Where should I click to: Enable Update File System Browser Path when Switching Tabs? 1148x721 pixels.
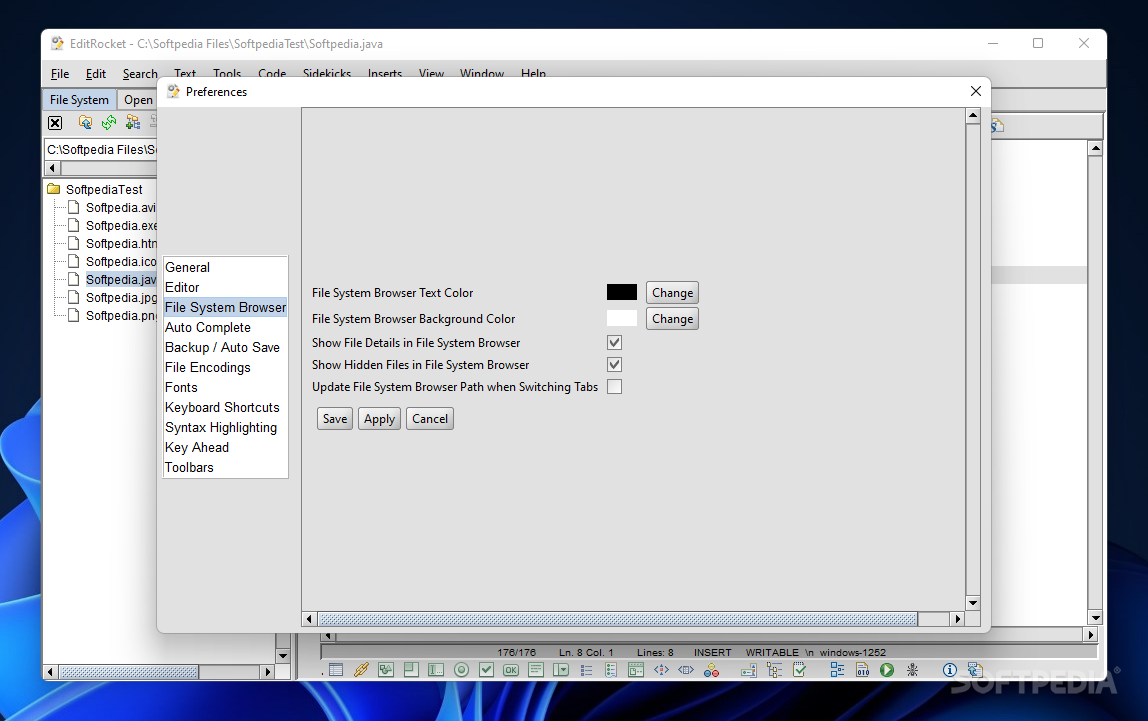pyautogui.click(x=614, y=386)
